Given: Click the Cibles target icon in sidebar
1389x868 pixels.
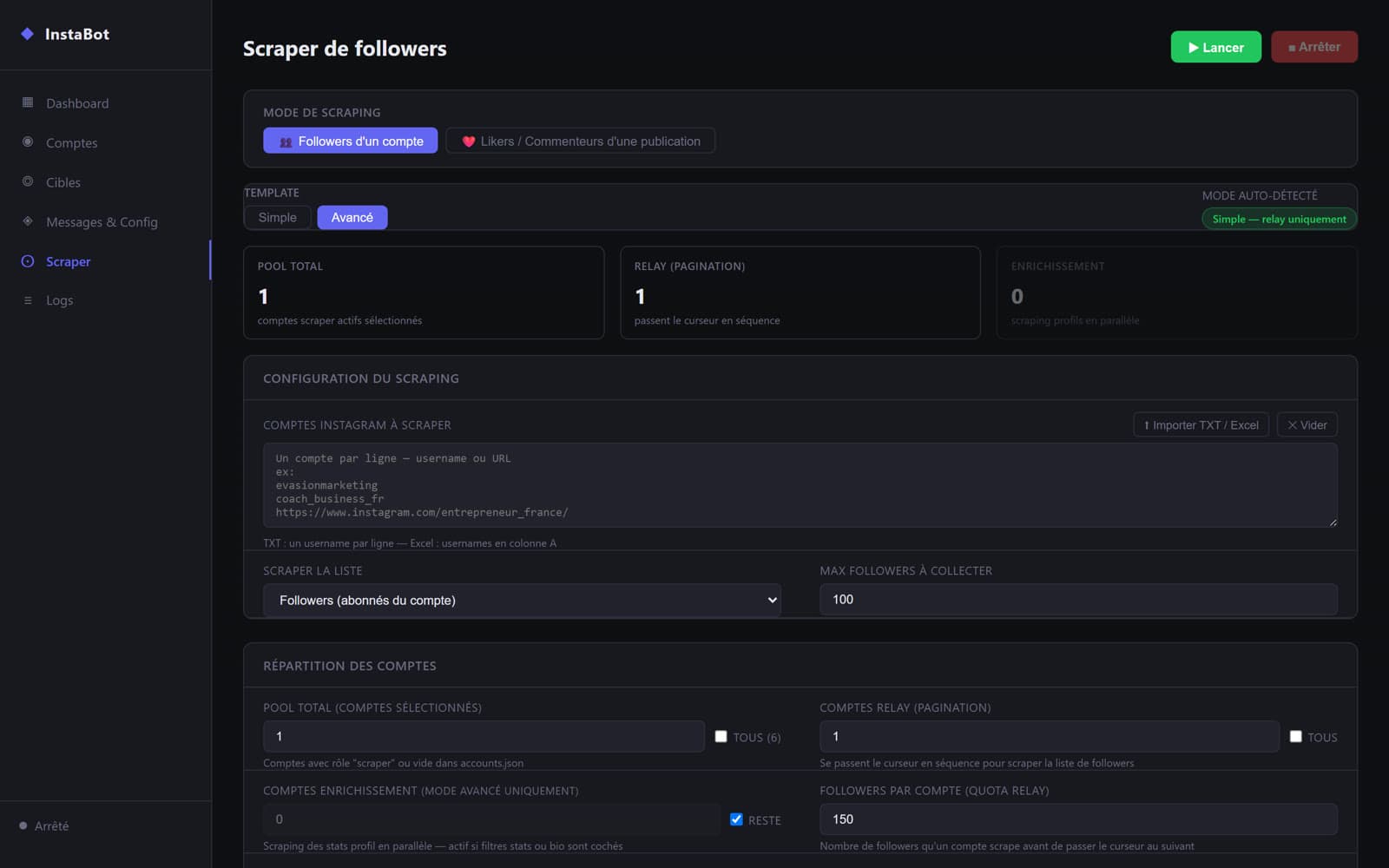Looking at the screenshot, I should point(28,181).
